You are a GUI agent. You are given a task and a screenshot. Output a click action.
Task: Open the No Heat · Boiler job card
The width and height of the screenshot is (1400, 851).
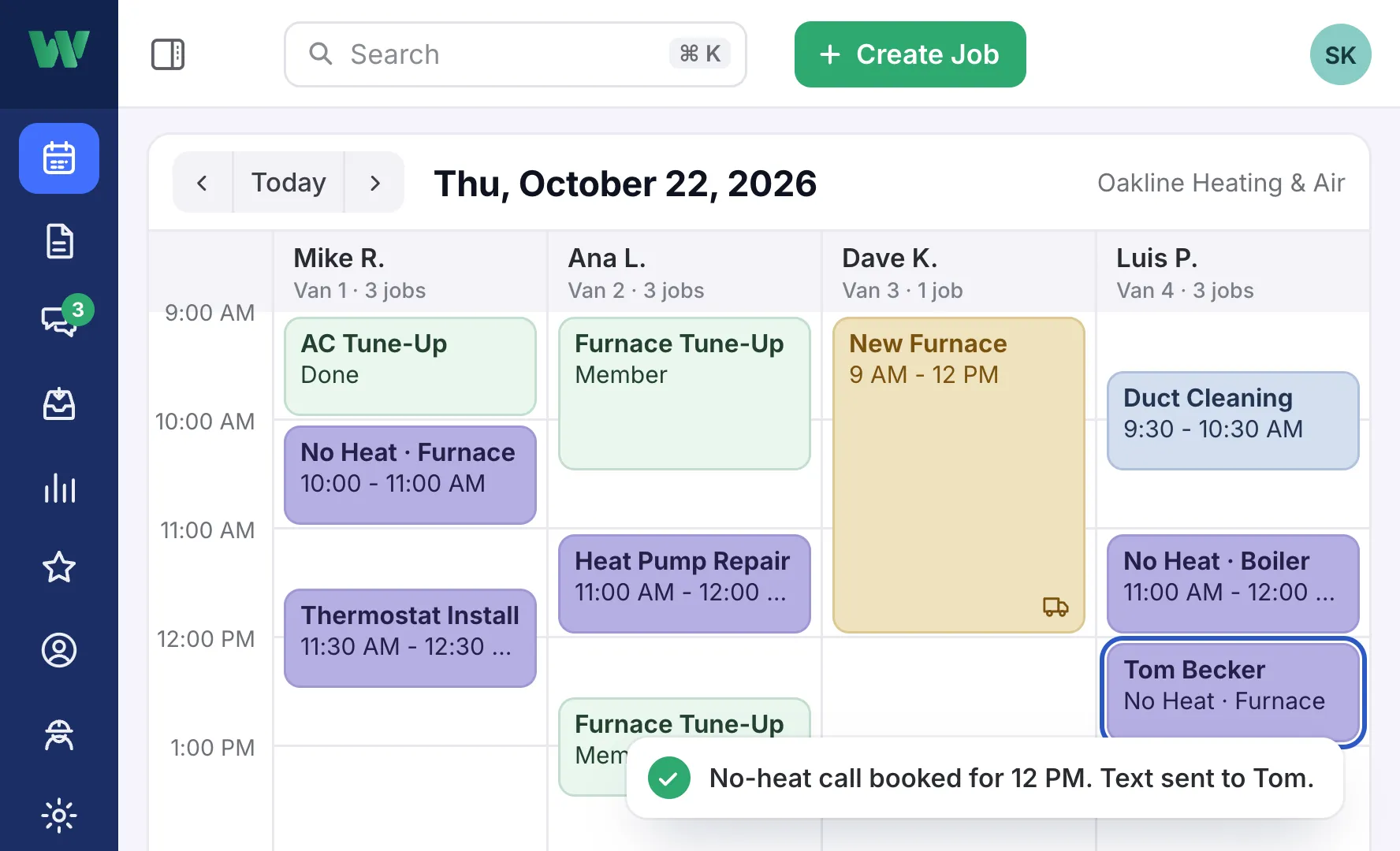coord(1233,583)
